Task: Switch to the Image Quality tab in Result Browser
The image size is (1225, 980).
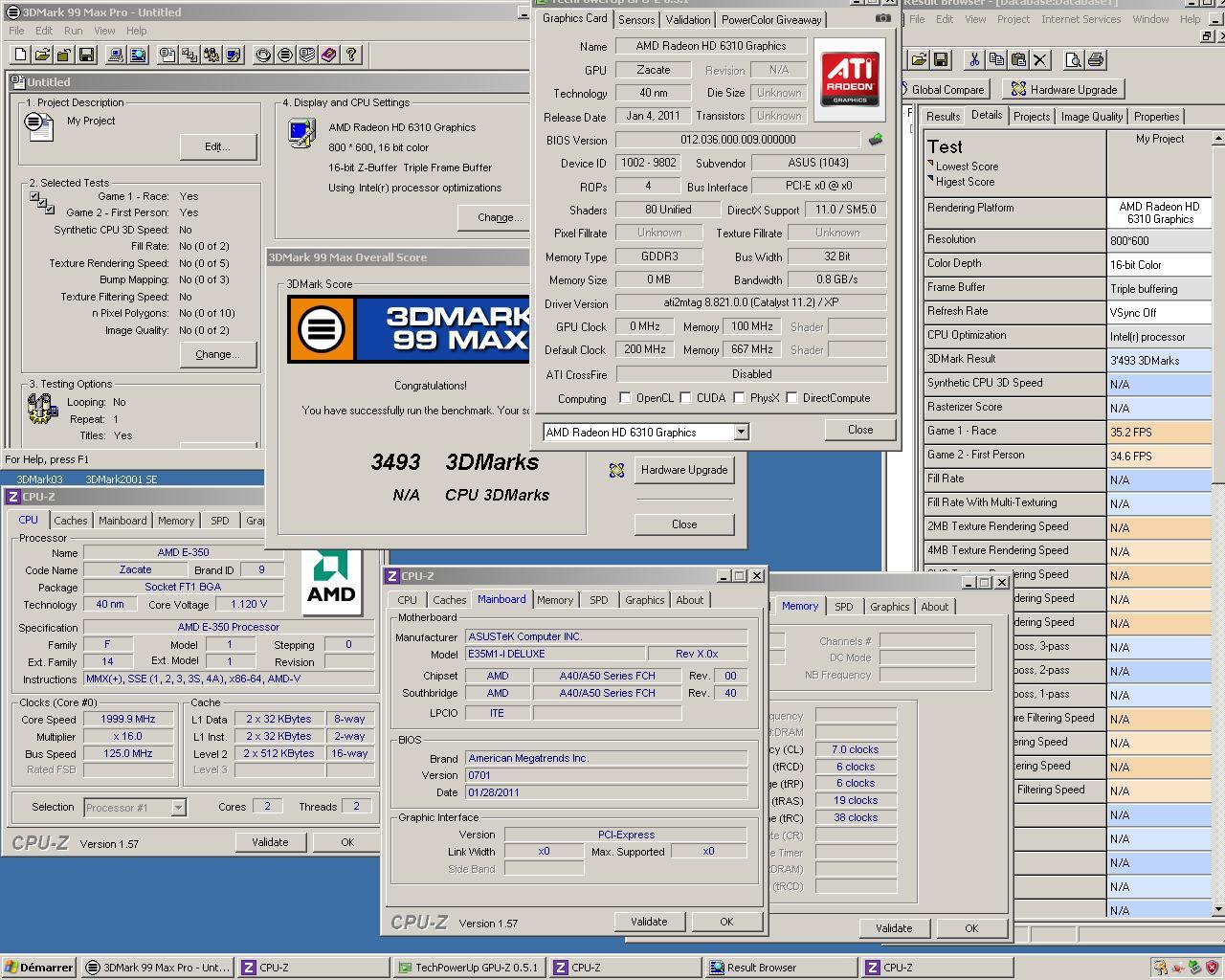Action: click(1091, 117)
